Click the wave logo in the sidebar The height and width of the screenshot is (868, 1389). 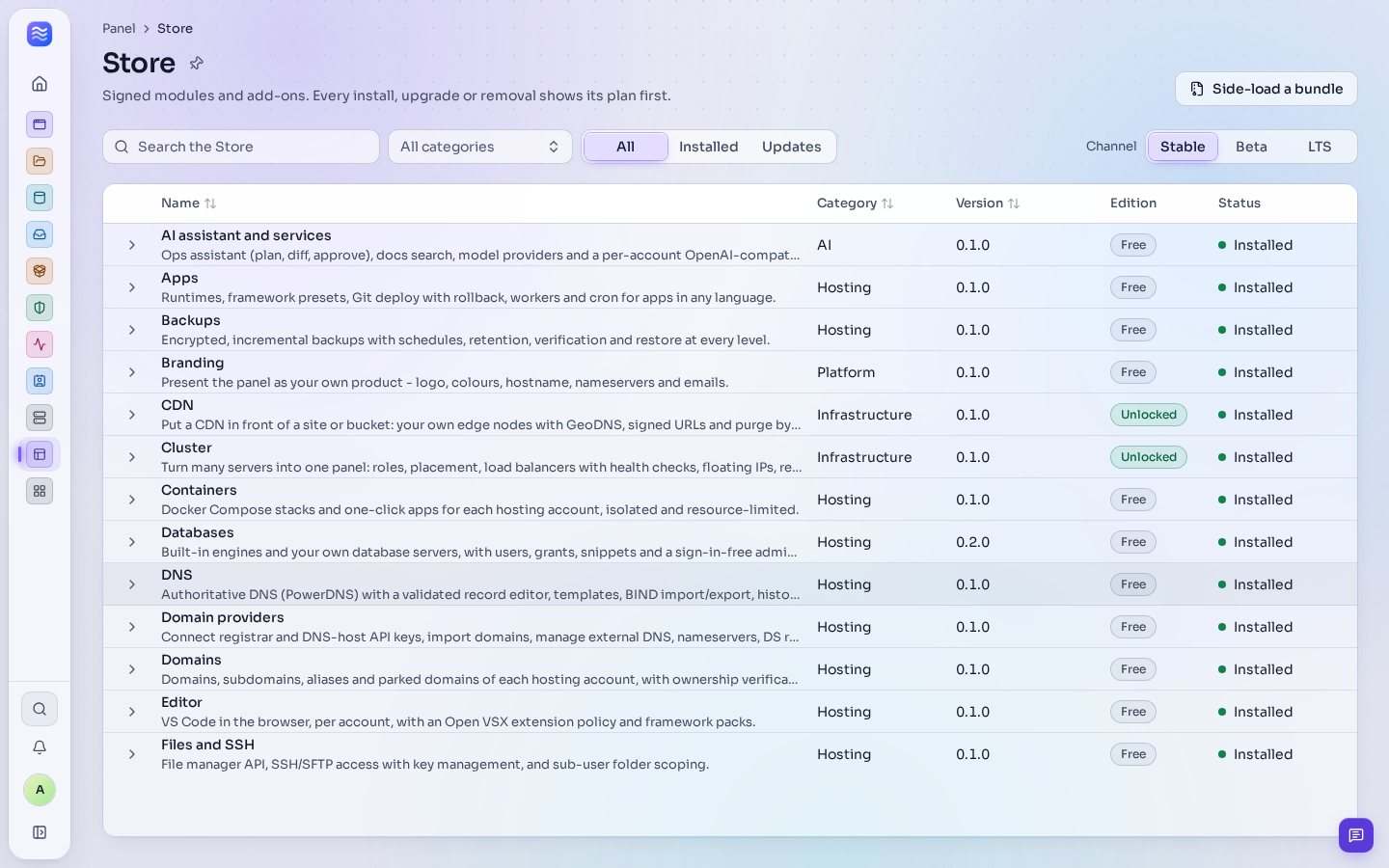tap(40, 34)
